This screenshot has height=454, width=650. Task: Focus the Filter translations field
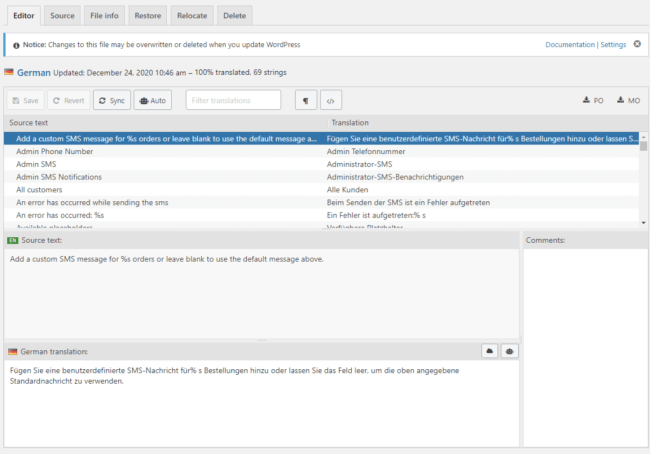[233, 100]
